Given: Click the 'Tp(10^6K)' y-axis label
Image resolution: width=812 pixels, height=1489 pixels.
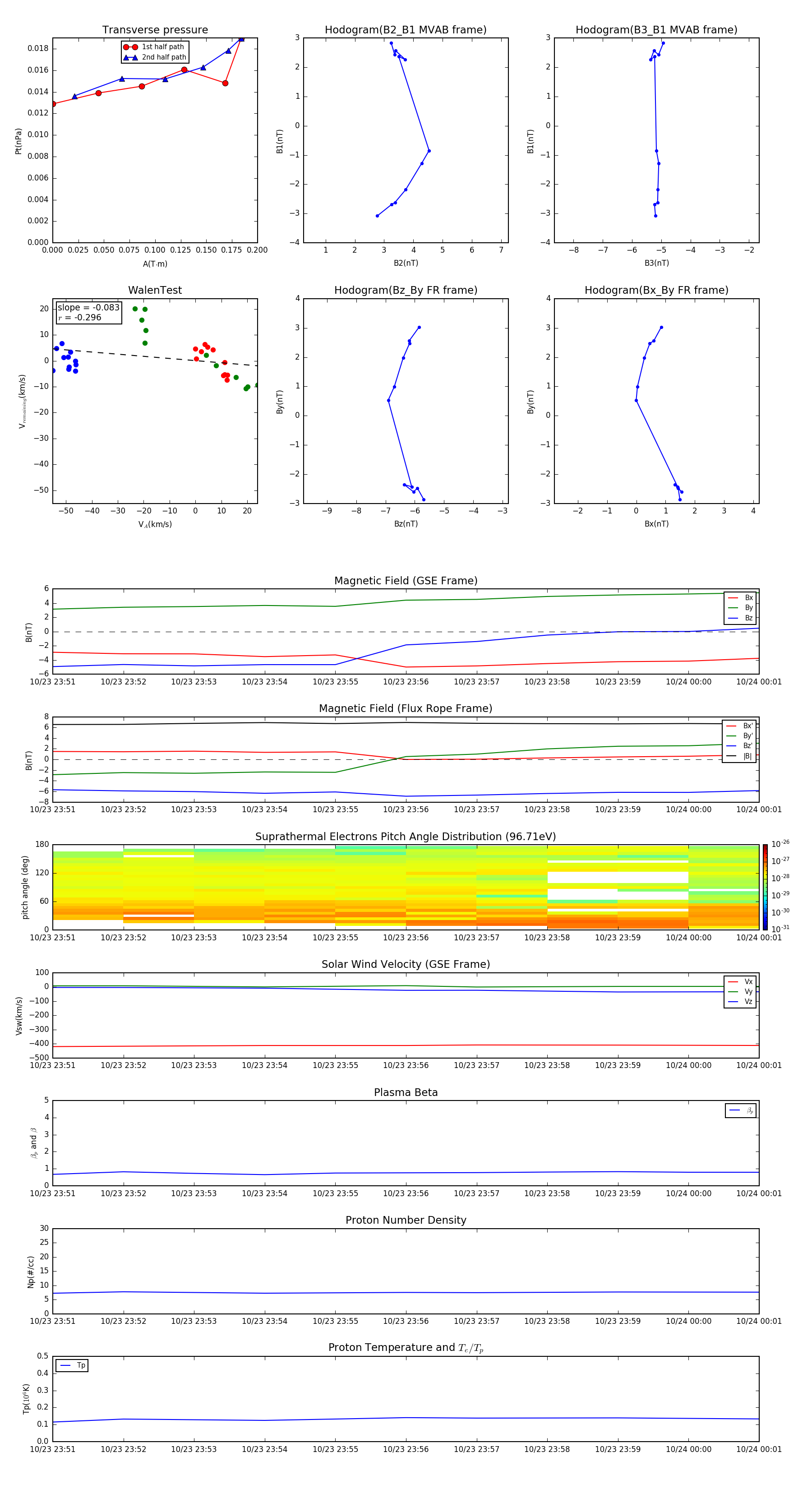Looking at the screenshot, I should (x=26, y=1399).
